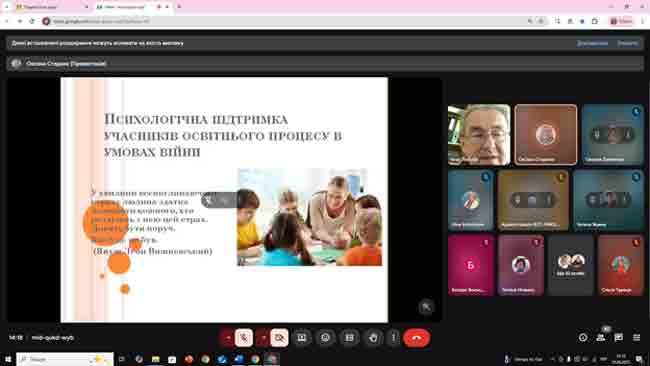Open the in-call chat panel

click(x=618, y=338)
